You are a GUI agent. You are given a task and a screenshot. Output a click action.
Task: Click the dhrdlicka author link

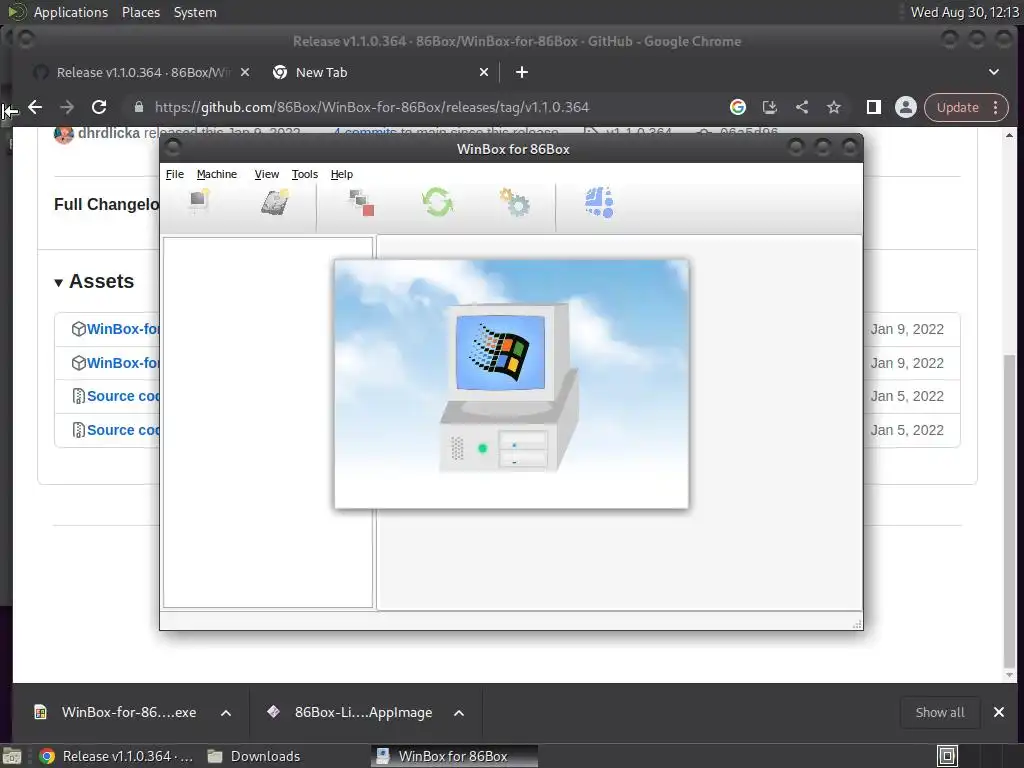[x=108, y=133]
